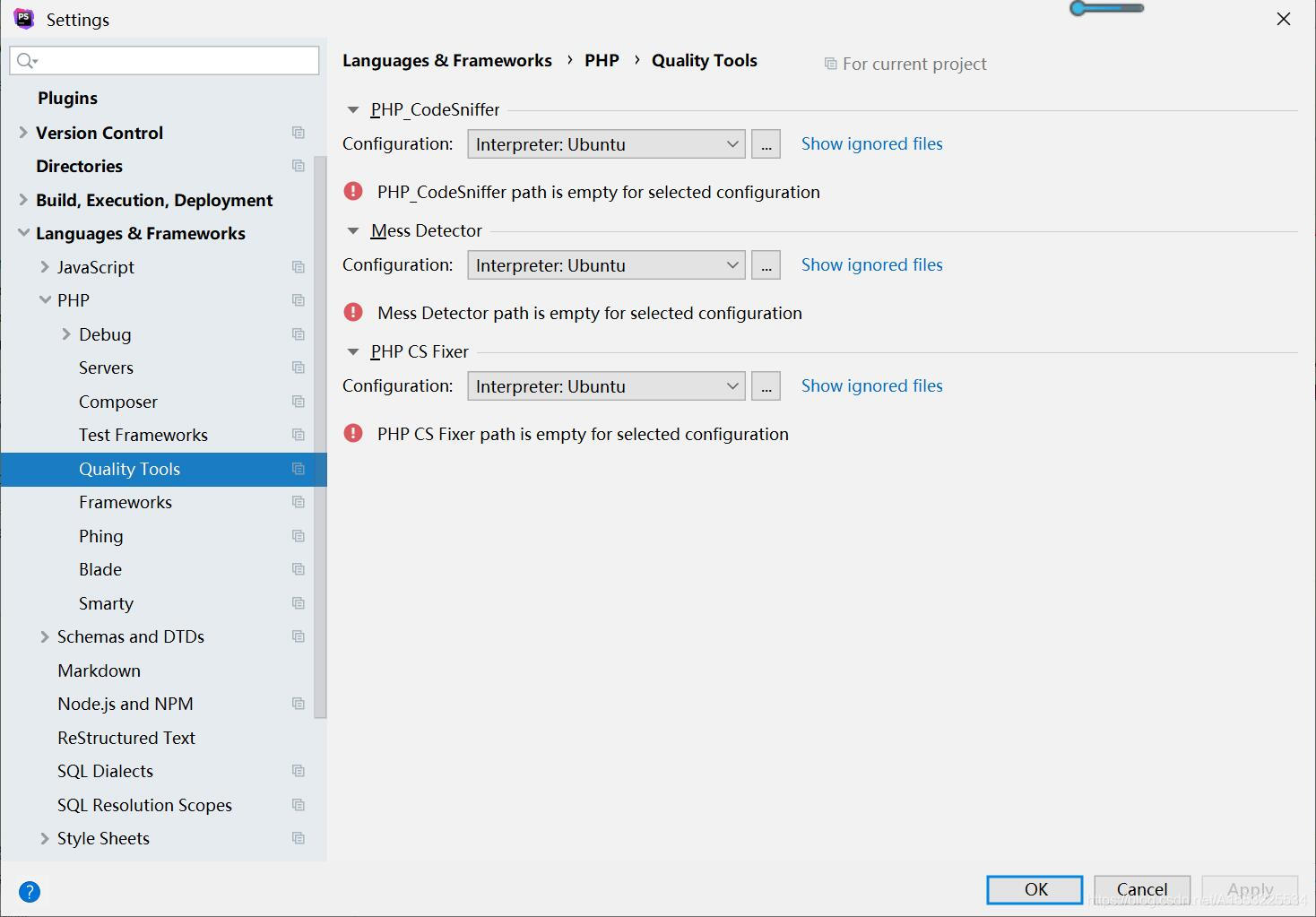This screenshot has height=917, width=1316.
Task: Click the PhpStorm logo in the title bar
Action: click(x=22, y=18)
